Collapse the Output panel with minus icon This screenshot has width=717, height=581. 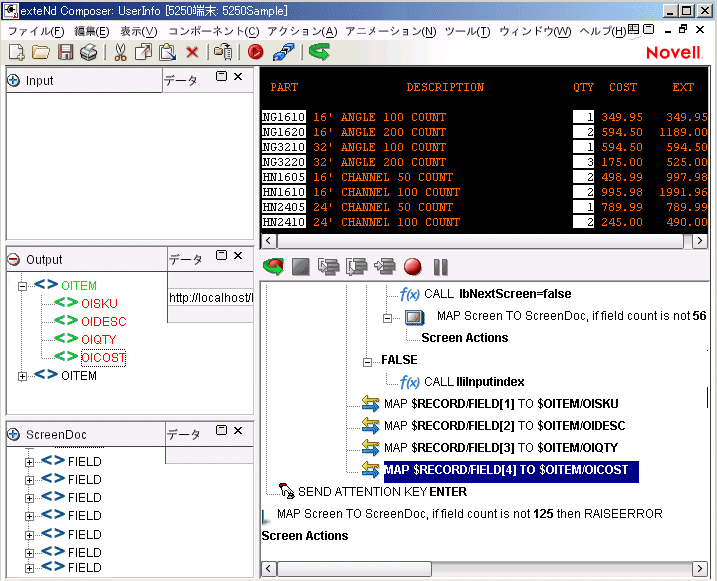pos(14,260)
